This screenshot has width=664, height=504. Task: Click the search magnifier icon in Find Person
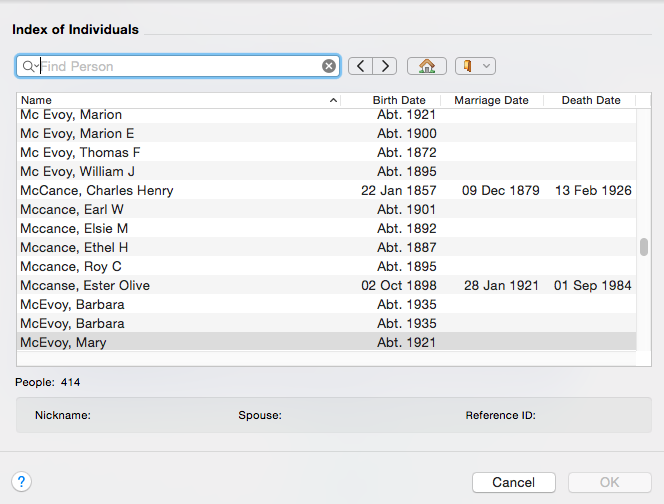coord(28,66)
